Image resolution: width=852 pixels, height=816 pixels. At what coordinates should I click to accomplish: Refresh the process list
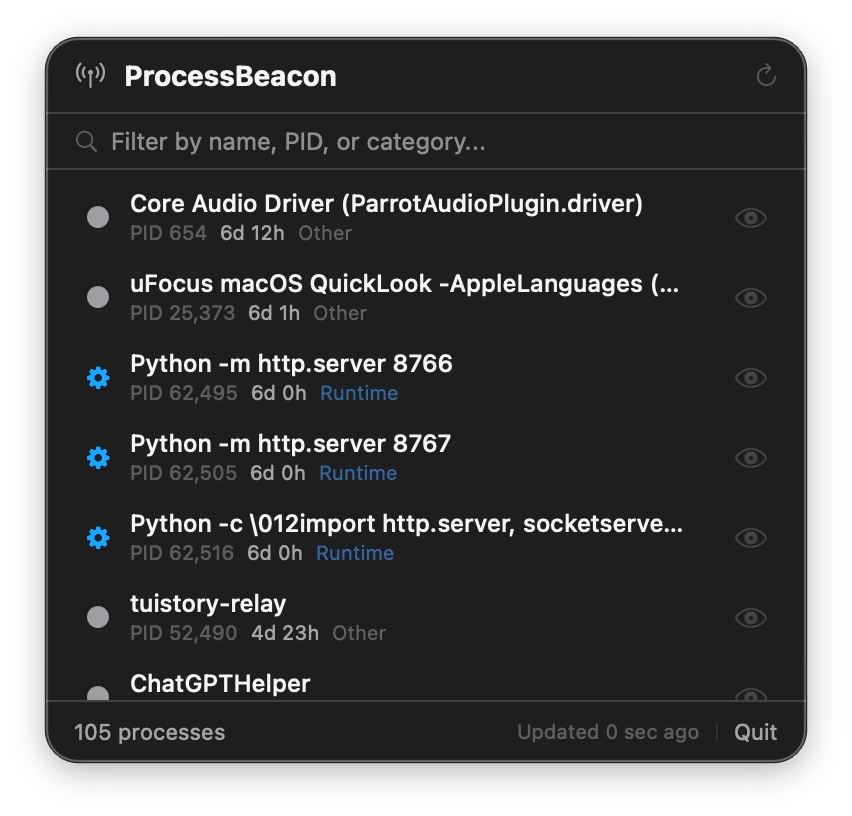coord(766,75)
